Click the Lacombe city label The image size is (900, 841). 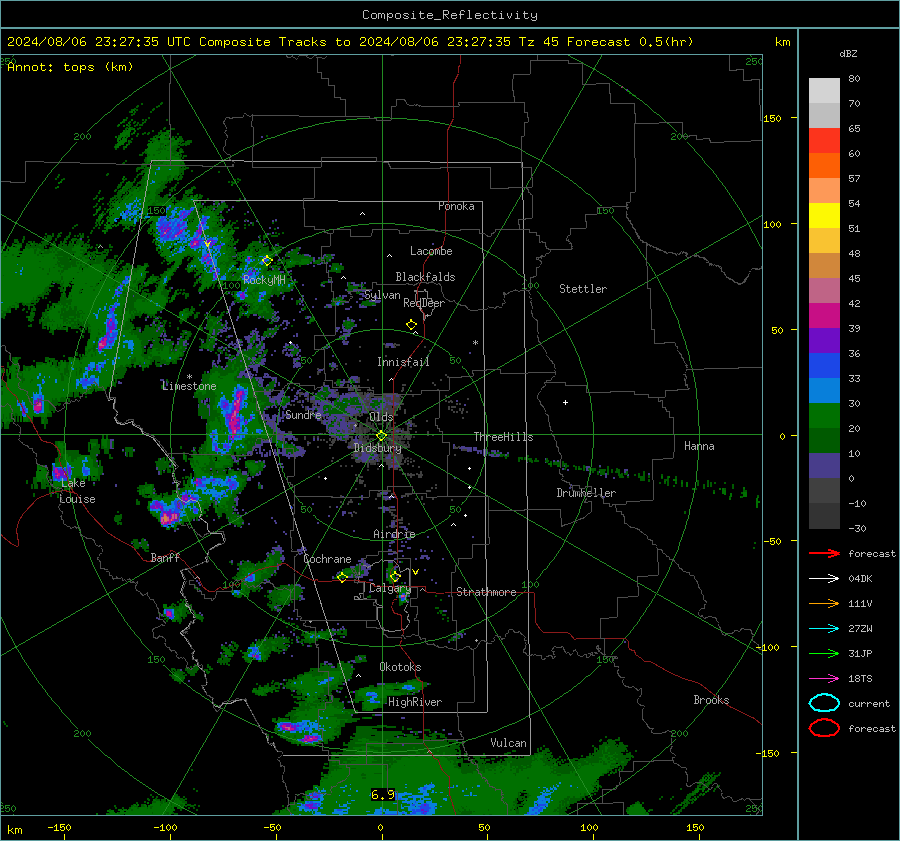tap(431, 251)
